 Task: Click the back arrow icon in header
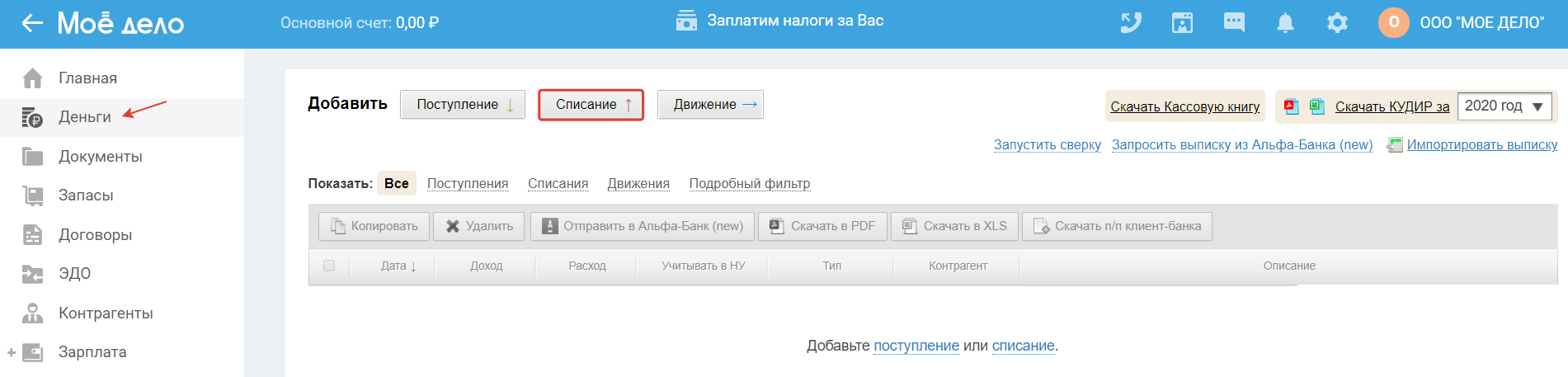click(x=32, y=23)
